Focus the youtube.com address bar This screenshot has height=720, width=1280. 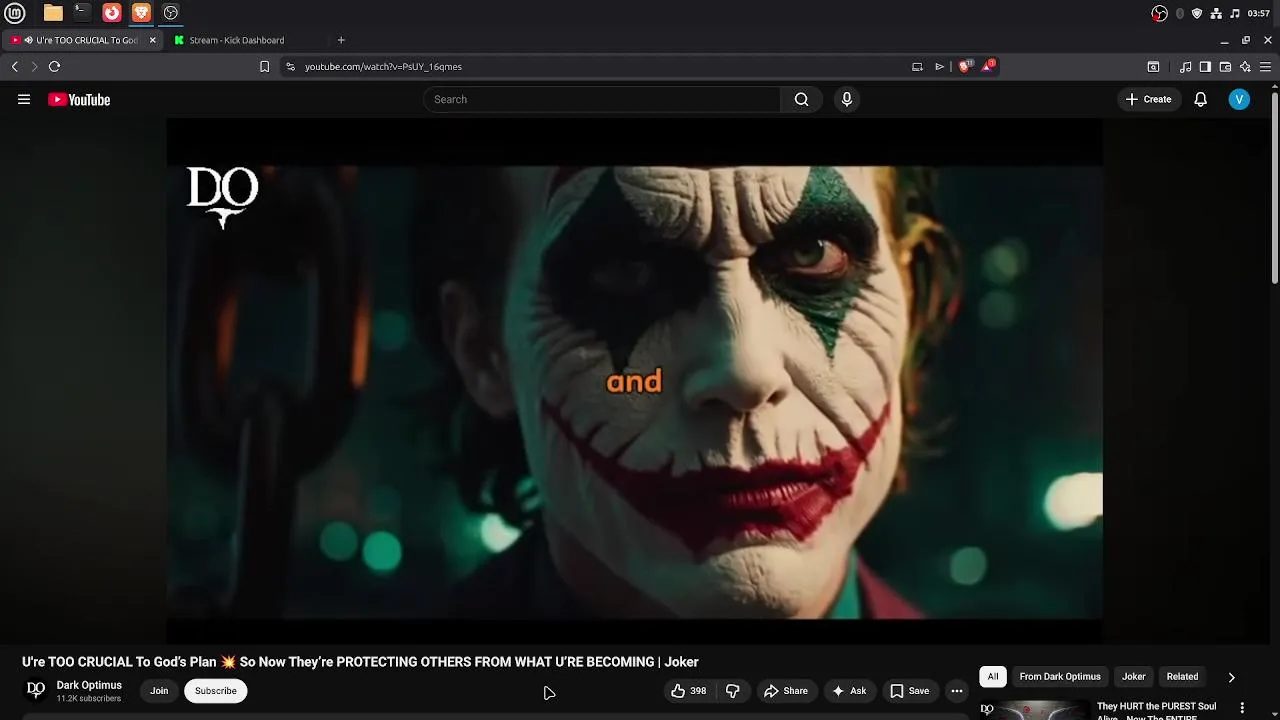coord(600,66)
